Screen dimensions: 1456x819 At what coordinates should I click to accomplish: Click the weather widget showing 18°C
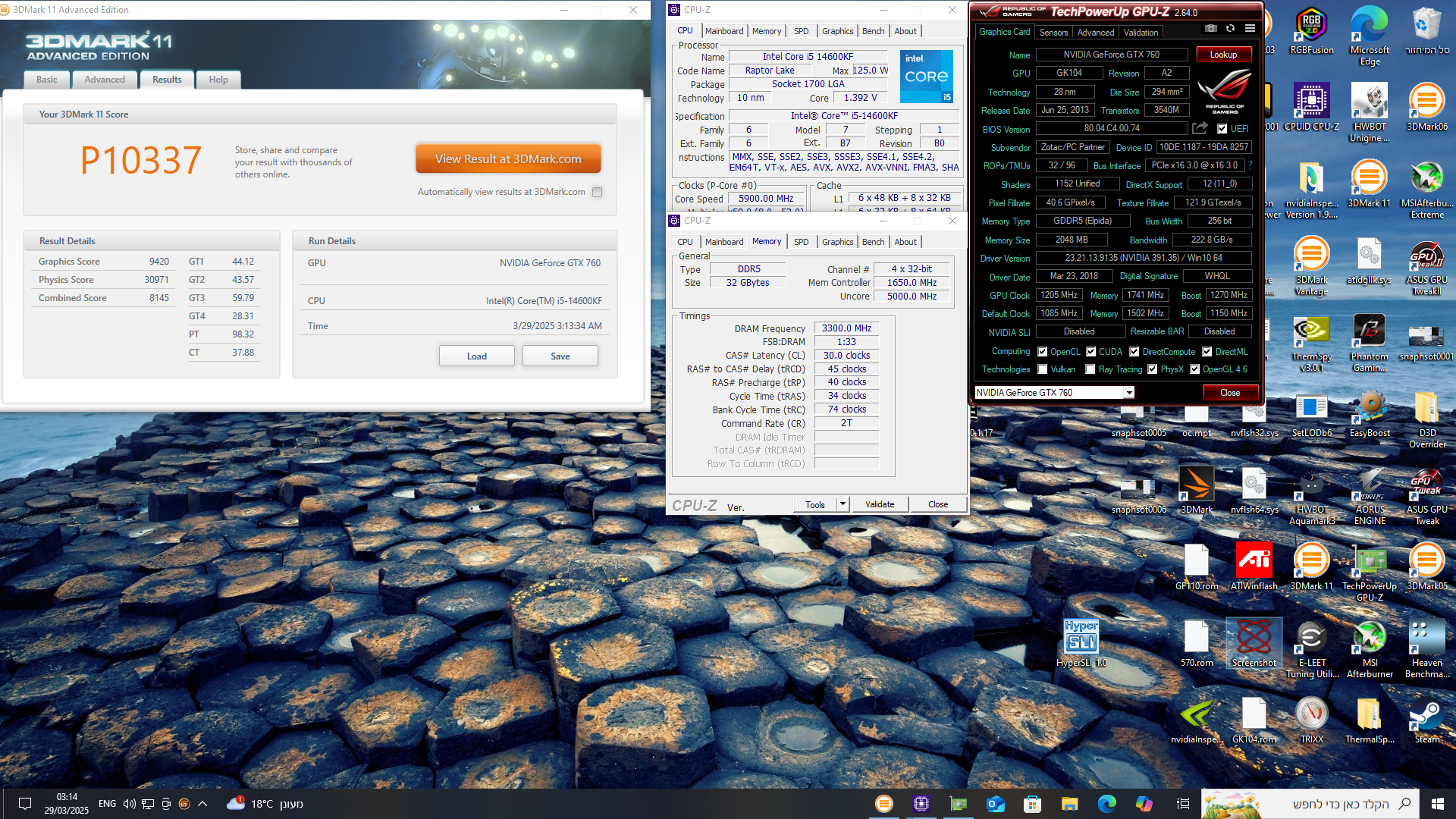pos(265,804)
